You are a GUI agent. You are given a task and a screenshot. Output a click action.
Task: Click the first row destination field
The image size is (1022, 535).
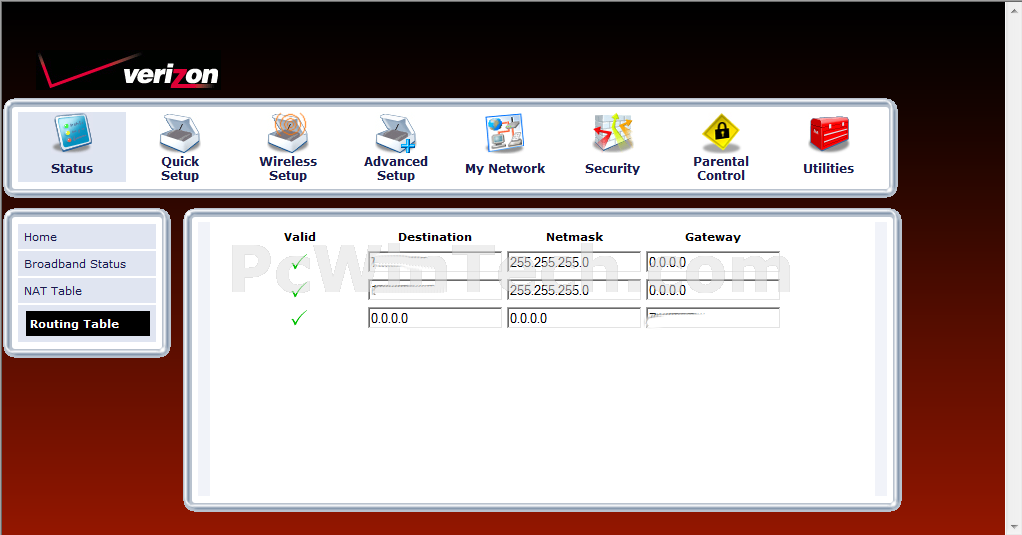pos(435,262)
